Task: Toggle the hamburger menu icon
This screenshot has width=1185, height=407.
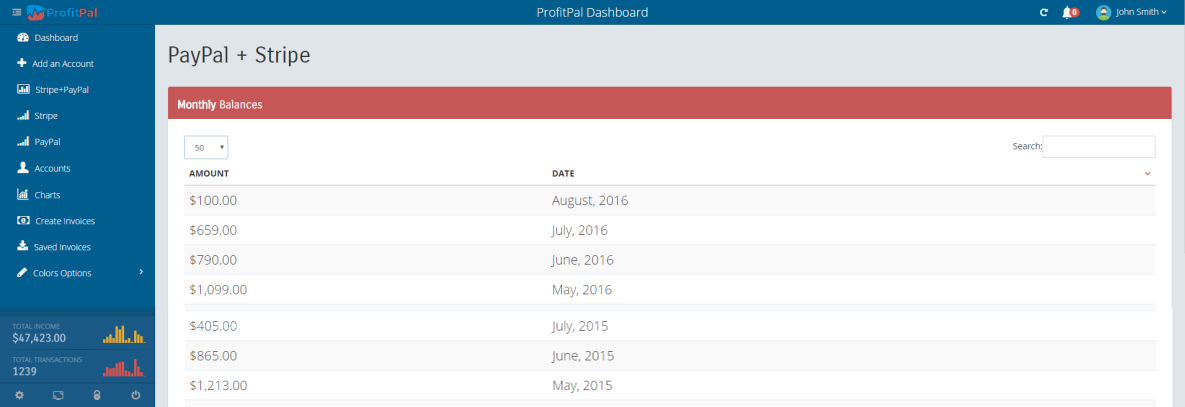Action: (17, 12)
